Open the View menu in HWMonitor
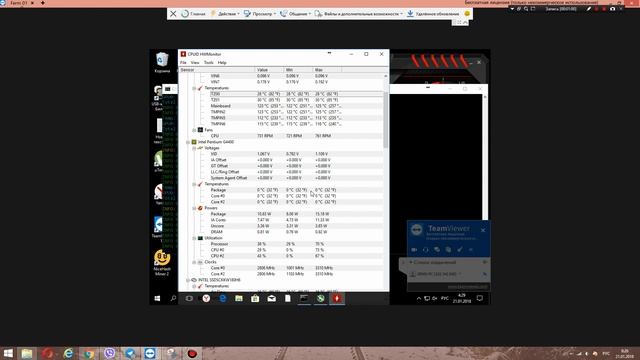 click(195, 62)
